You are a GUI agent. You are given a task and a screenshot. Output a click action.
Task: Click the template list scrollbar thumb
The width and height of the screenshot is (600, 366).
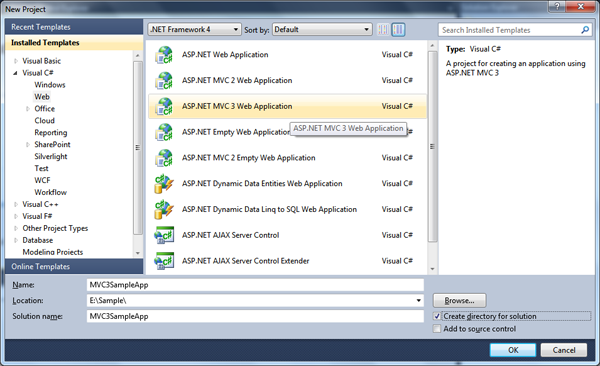click(x=432, y=146)
